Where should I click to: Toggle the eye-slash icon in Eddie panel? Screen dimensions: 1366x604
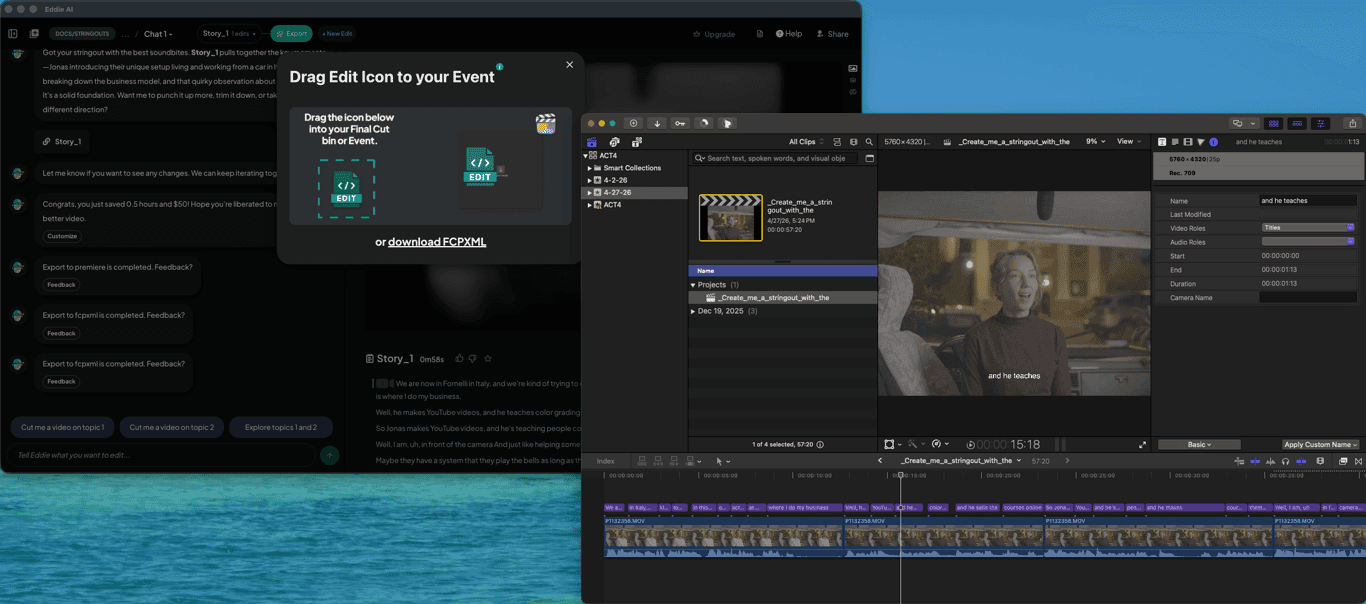pos(852,92)
